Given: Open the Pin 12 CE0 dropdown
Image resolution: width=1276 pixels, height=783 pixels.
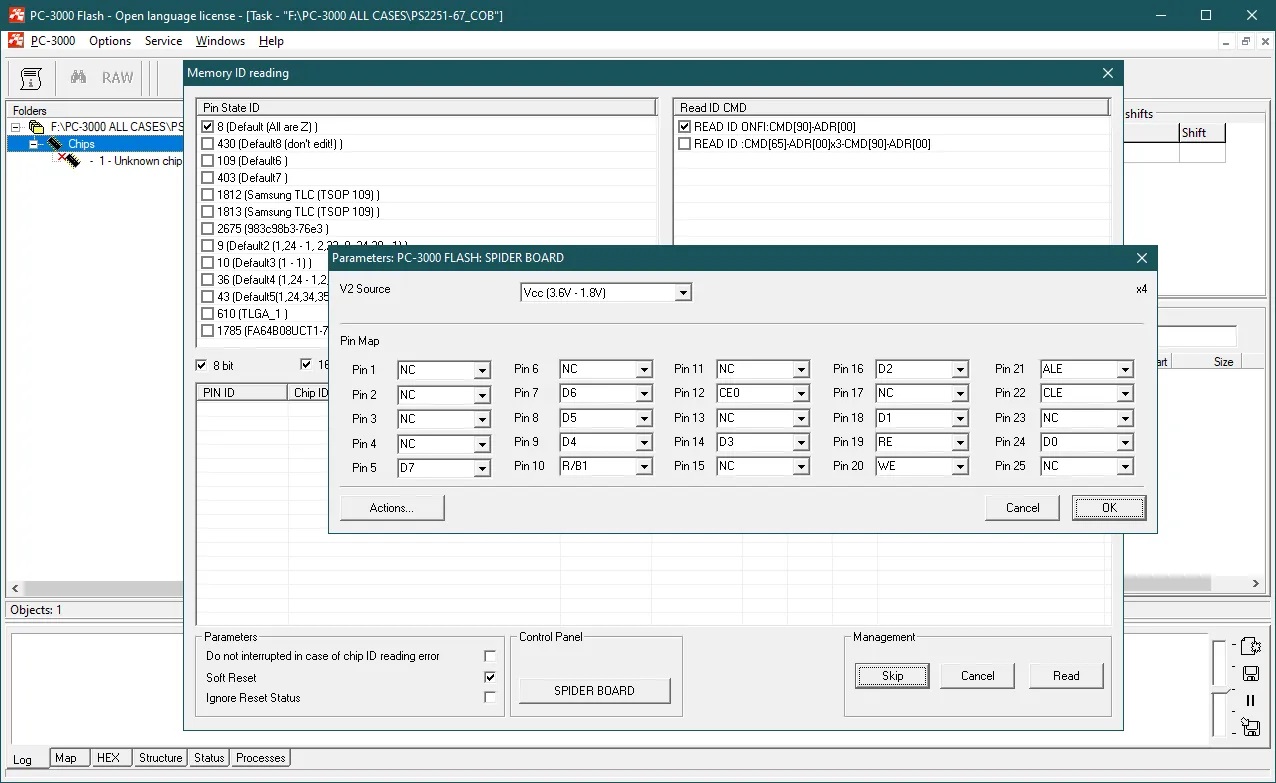Looking at the screenshot, I should click(801, 394).
